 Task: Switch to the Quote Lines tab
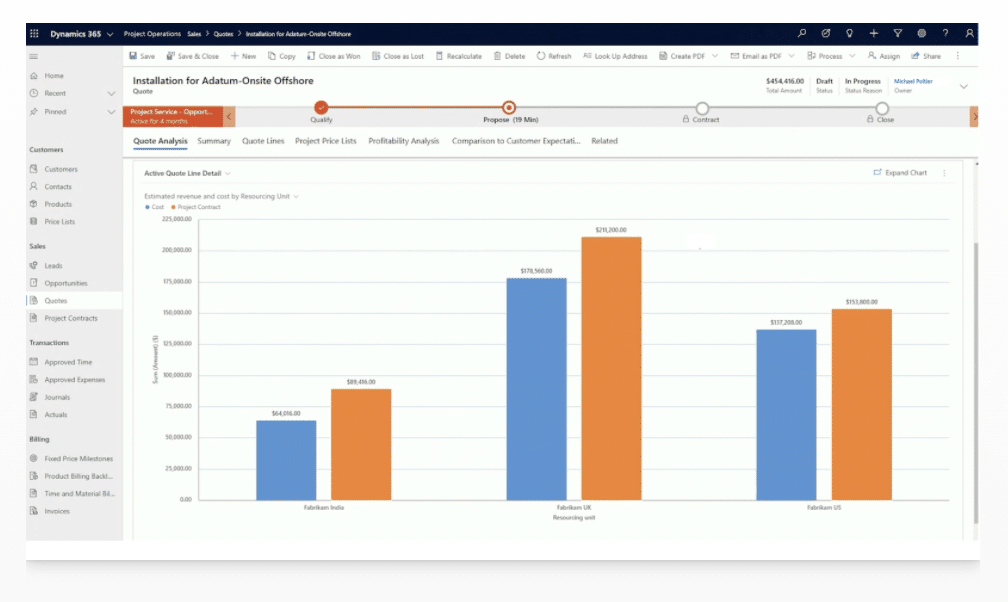pyautogui.click(x=263, y=141)
